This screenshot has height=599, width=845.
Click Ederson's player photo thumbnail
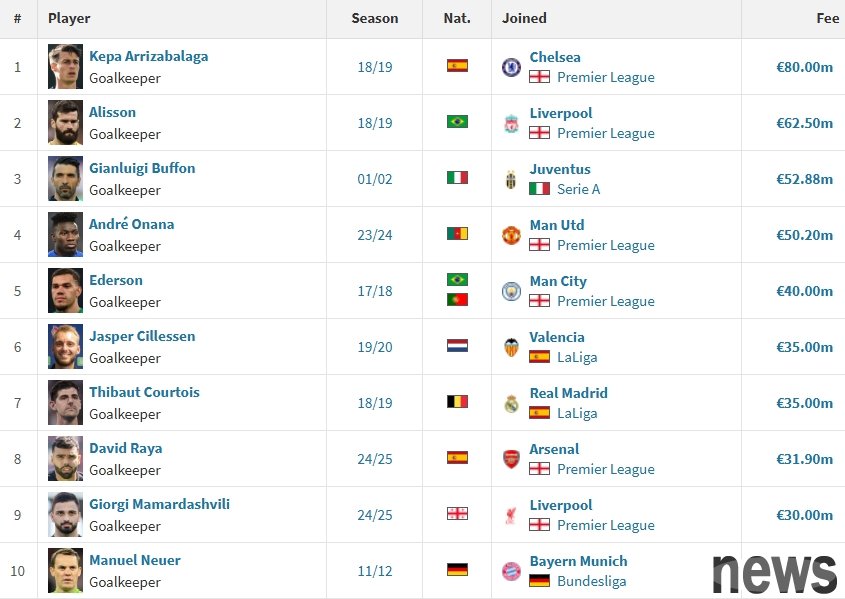[65, 290]
